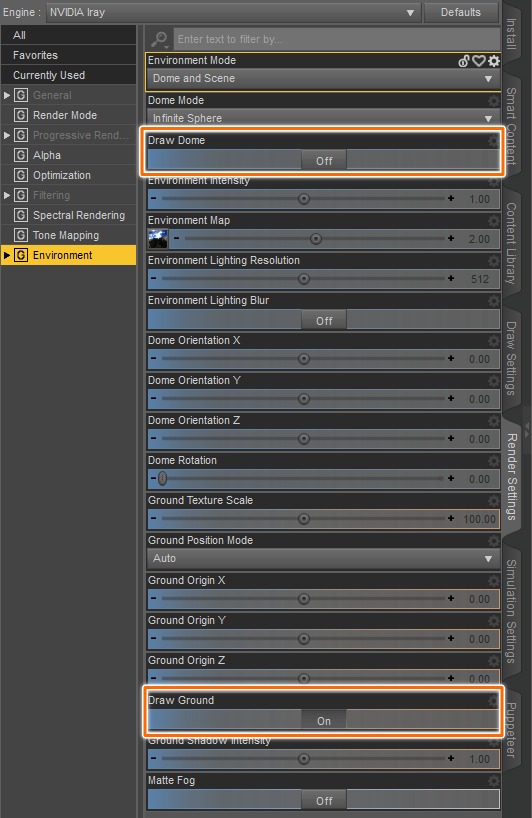Click the G icon beside Environment
This screenshot has width=532, height=818.
(x=21, y=255)
